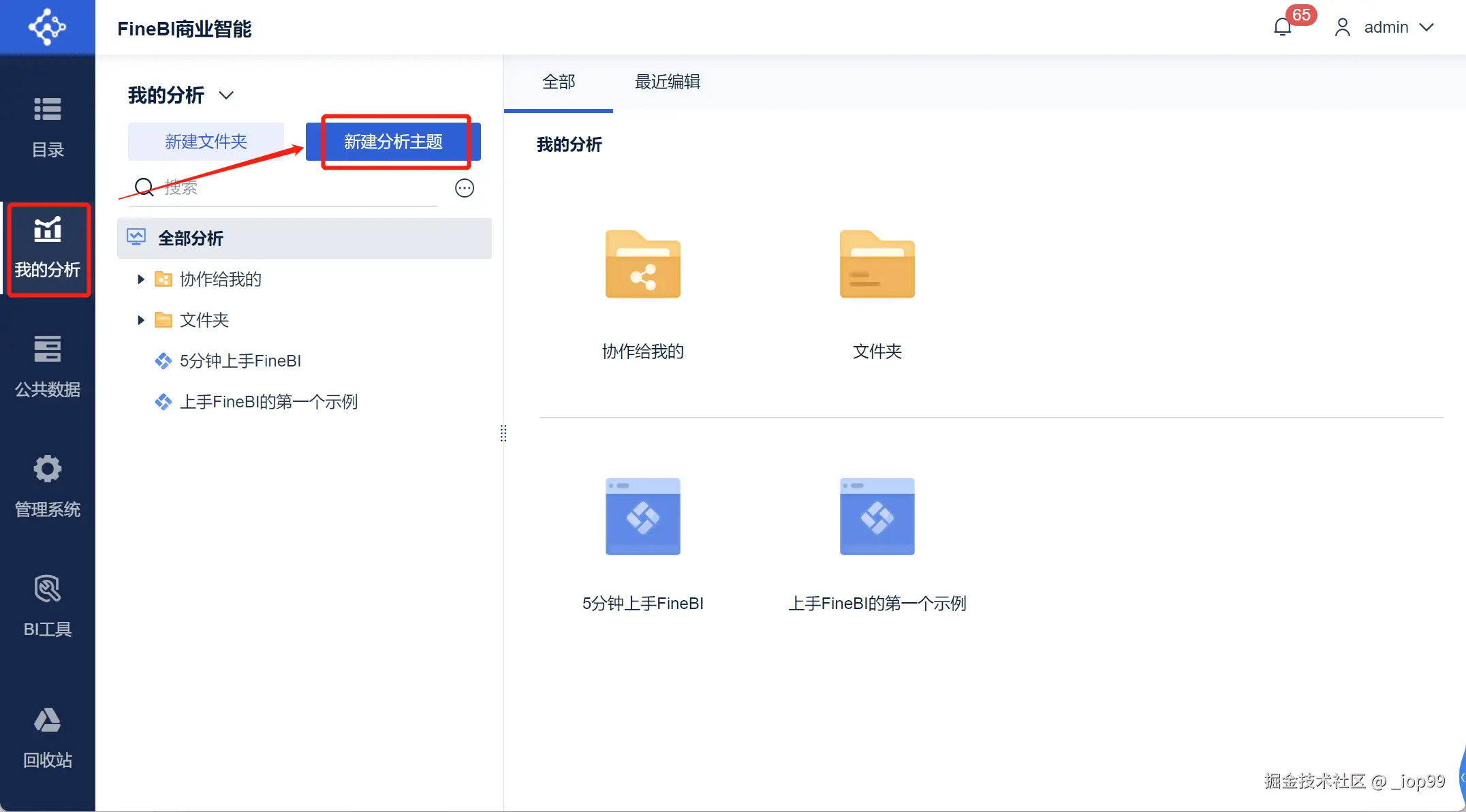1466x812 pixels.
Task: Click the circled ellipsis more-options icon
Action: pos(465,188)
